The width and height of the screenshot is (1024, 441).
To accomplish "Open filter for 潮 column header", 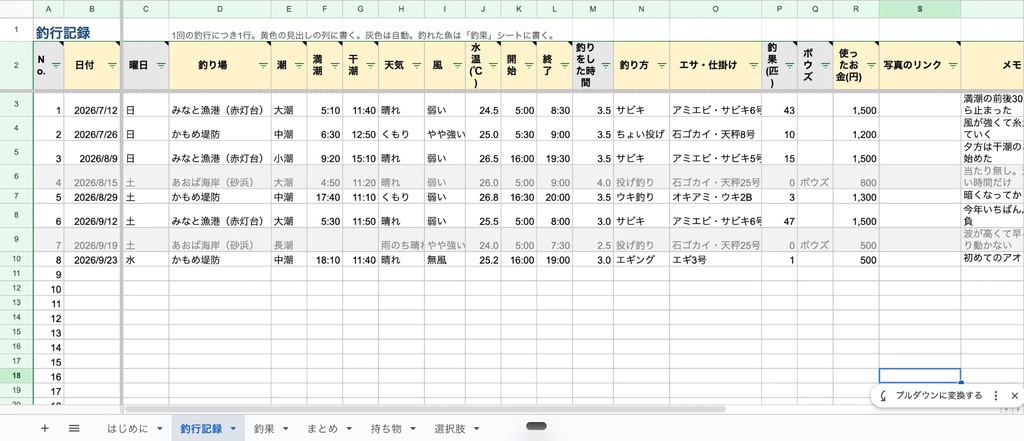I will pos(298,65).
